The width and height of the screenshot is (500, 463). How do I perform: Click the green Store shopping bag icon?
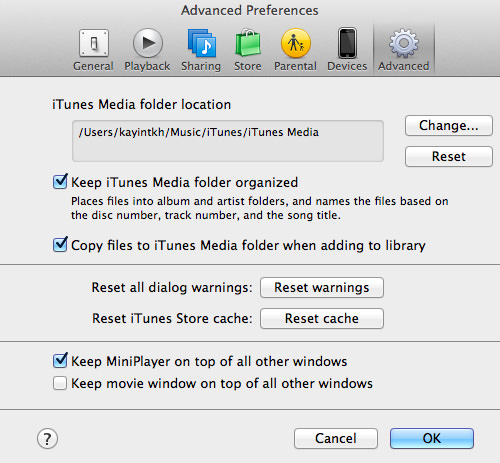(248, 43)
